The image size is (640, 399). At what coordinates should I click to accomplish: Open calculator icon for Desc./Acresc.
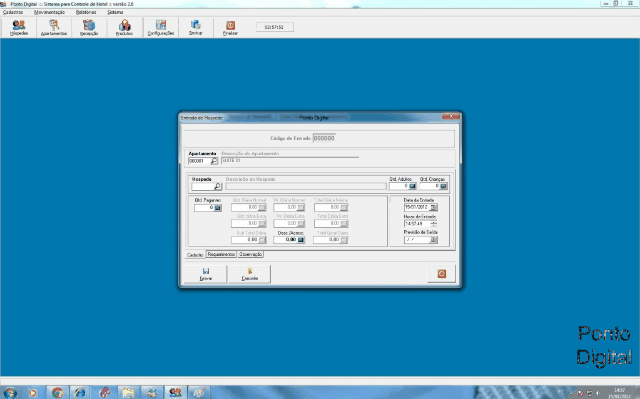tap(300, 240)
